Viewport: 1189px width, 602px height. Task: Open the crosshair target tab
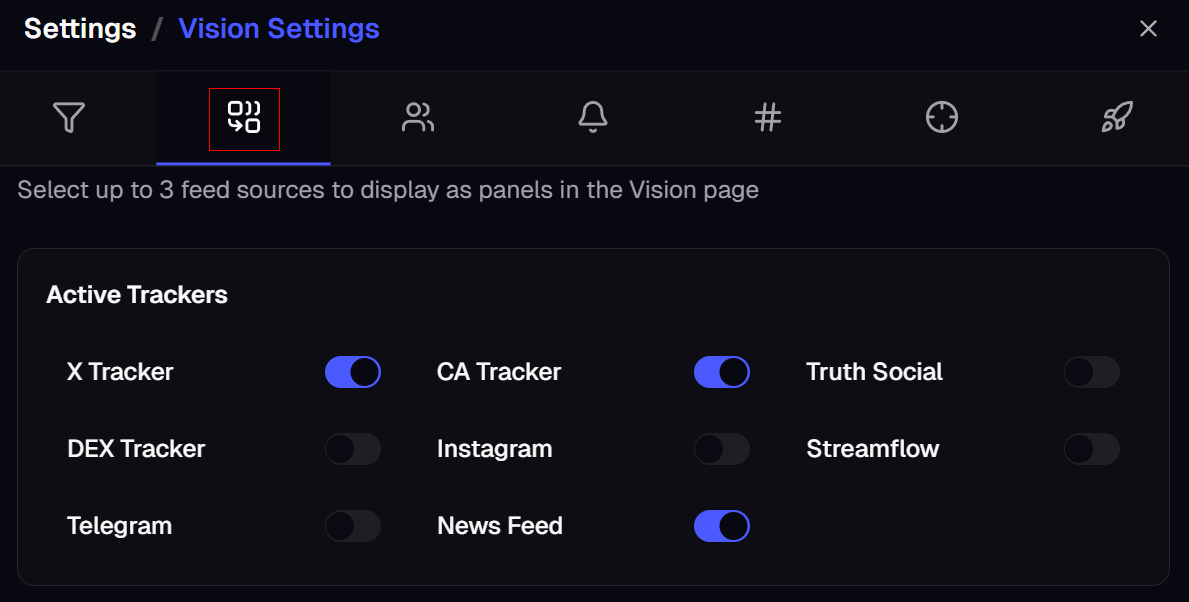(x=941, y=118)
